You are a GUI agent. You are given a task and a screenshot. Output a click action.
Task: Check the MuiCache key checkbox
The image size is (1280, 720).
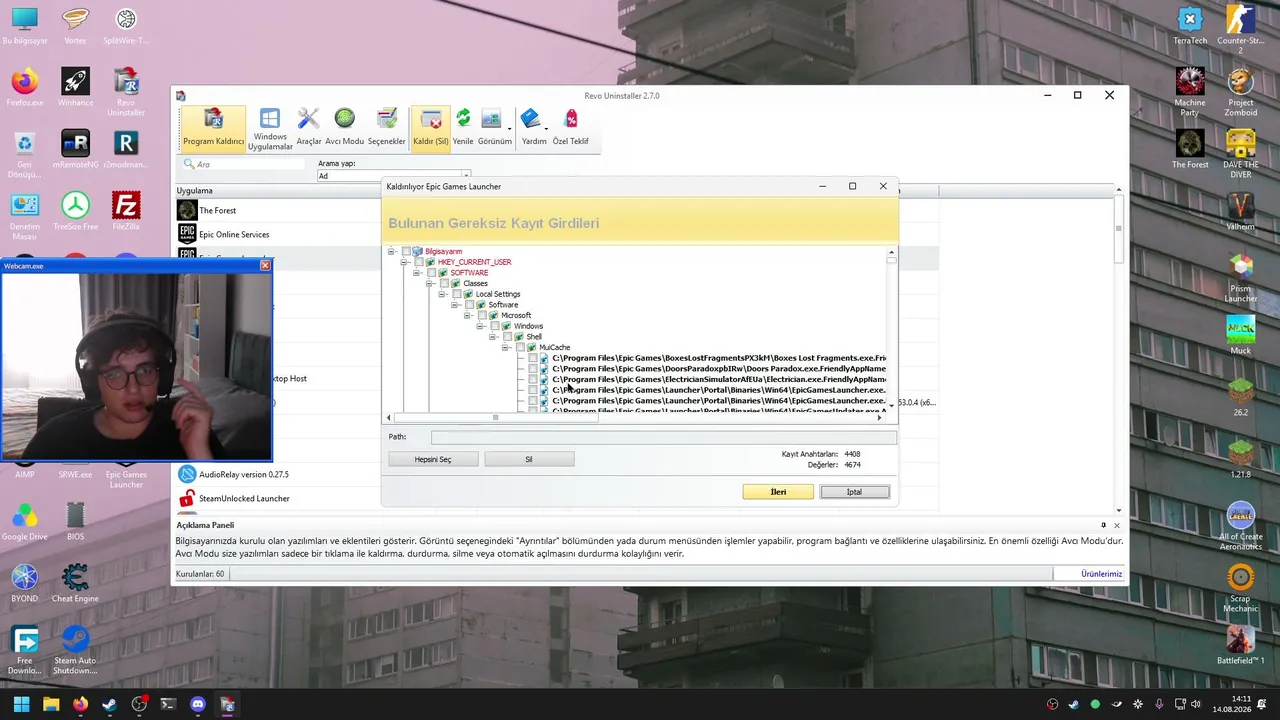click(520, 347)
